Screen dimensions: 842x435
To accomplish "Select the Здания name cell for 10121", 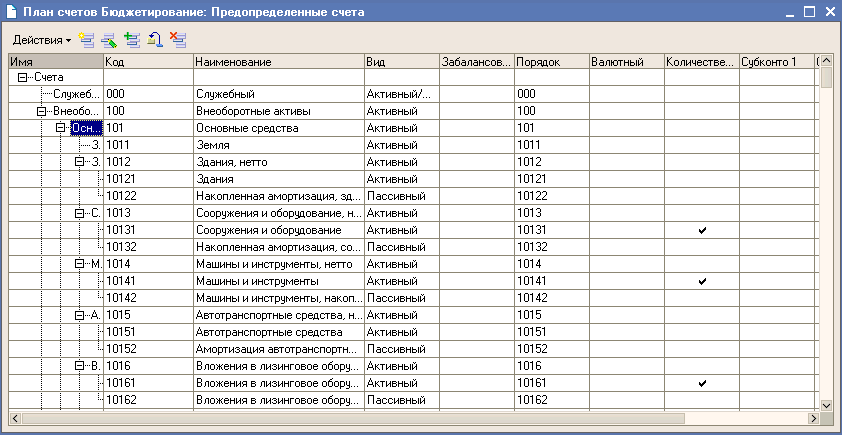I will pos(279,179).
